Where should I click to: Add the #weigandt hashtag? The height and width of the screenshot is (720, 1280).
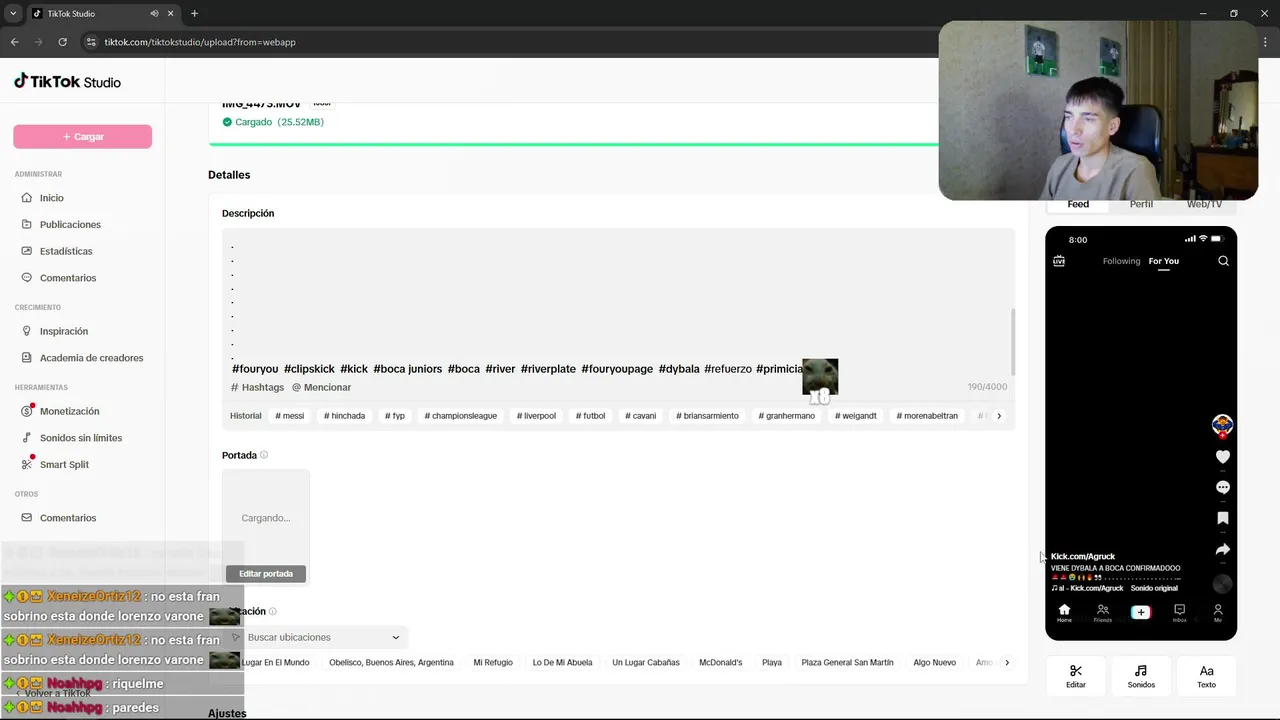(856, 416)
